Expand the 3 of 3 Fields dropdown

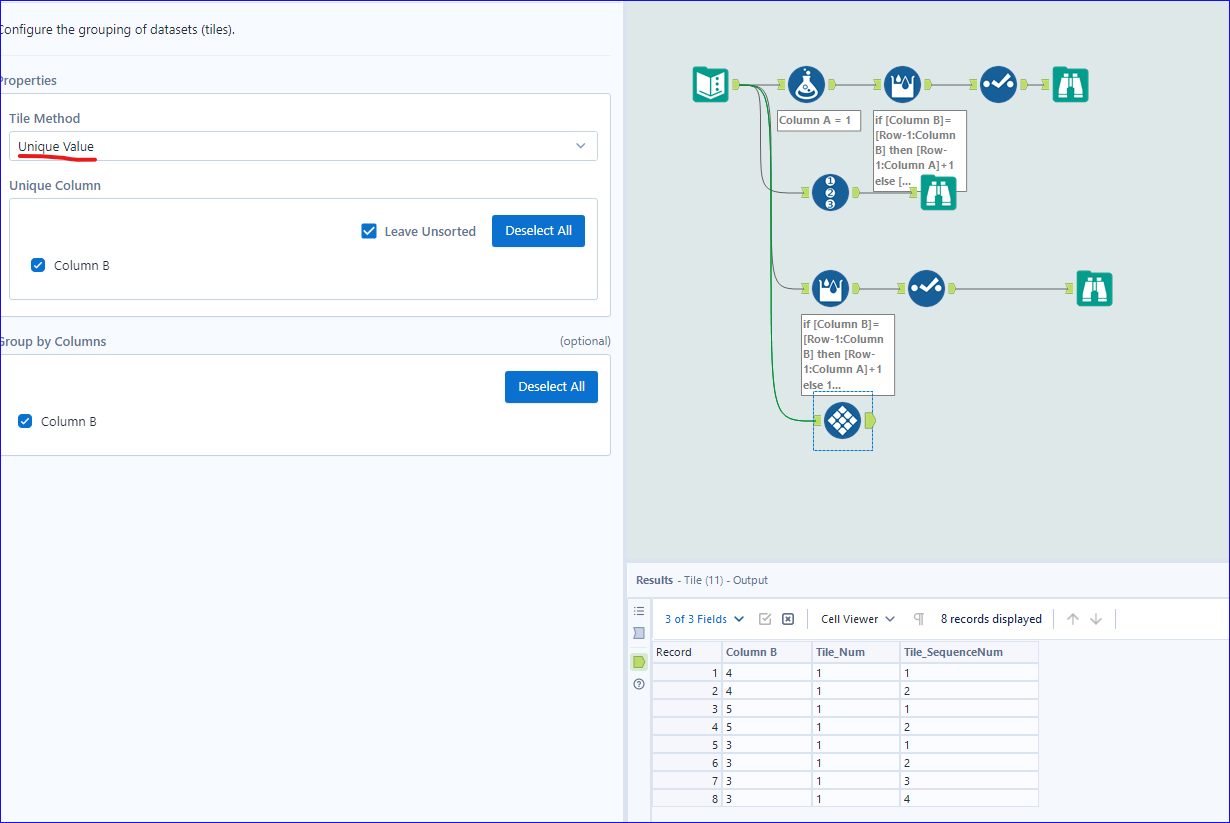[702, 618]
